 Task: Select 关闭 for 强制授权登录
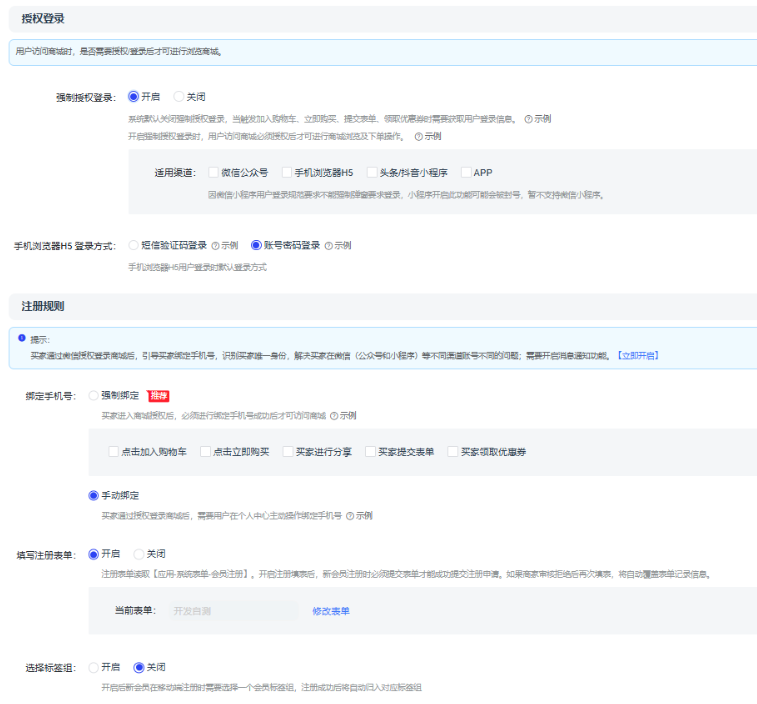(x=179, y=97)
